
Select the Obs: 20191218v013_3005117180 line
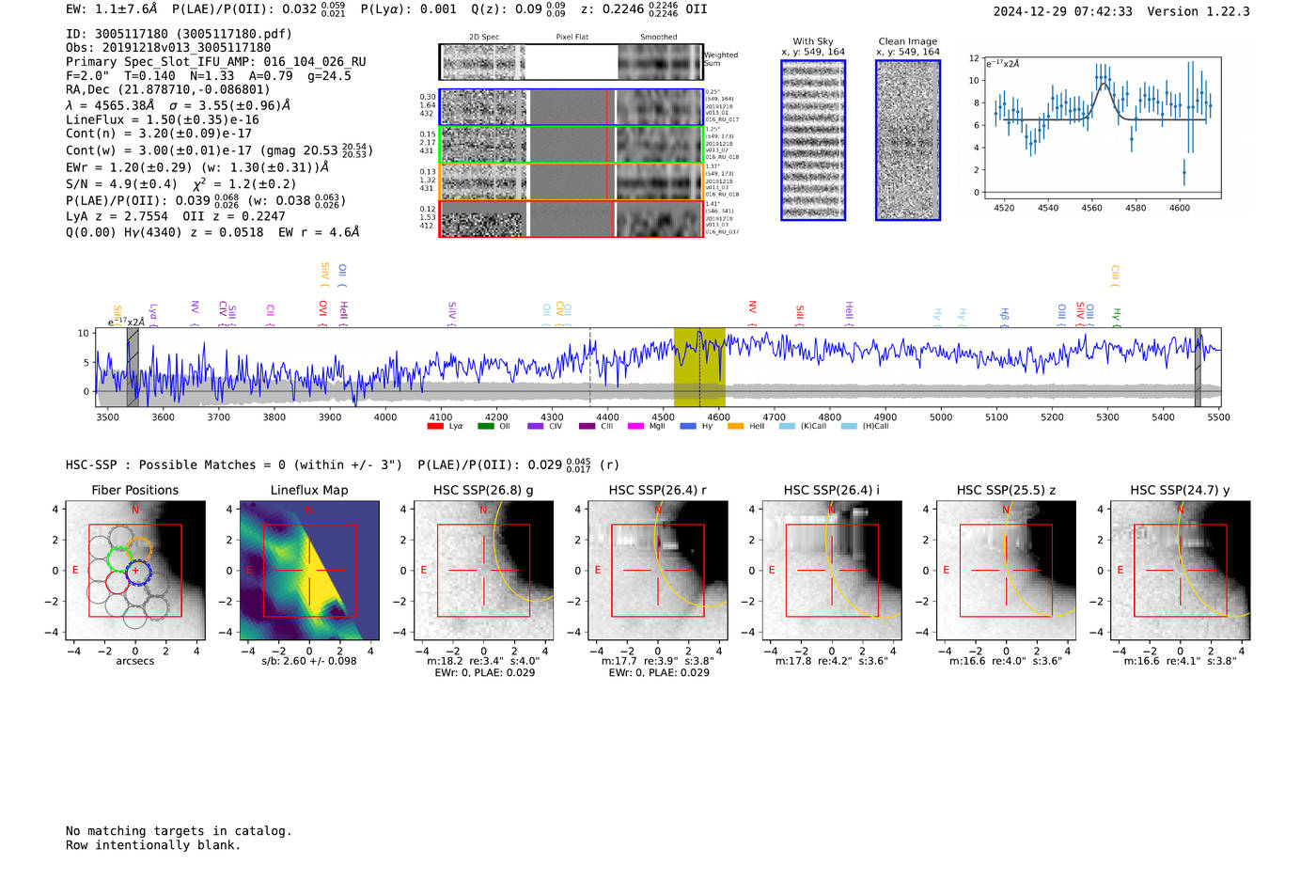pos(168,47)
